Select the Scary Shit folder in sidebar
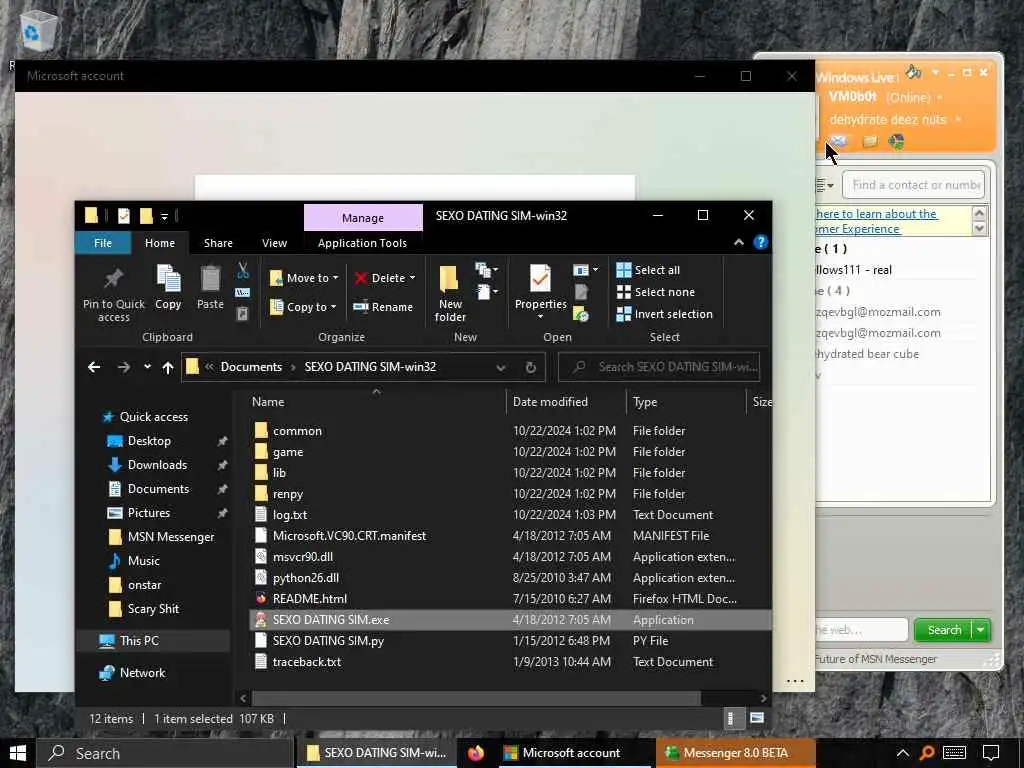 (153, 609)
